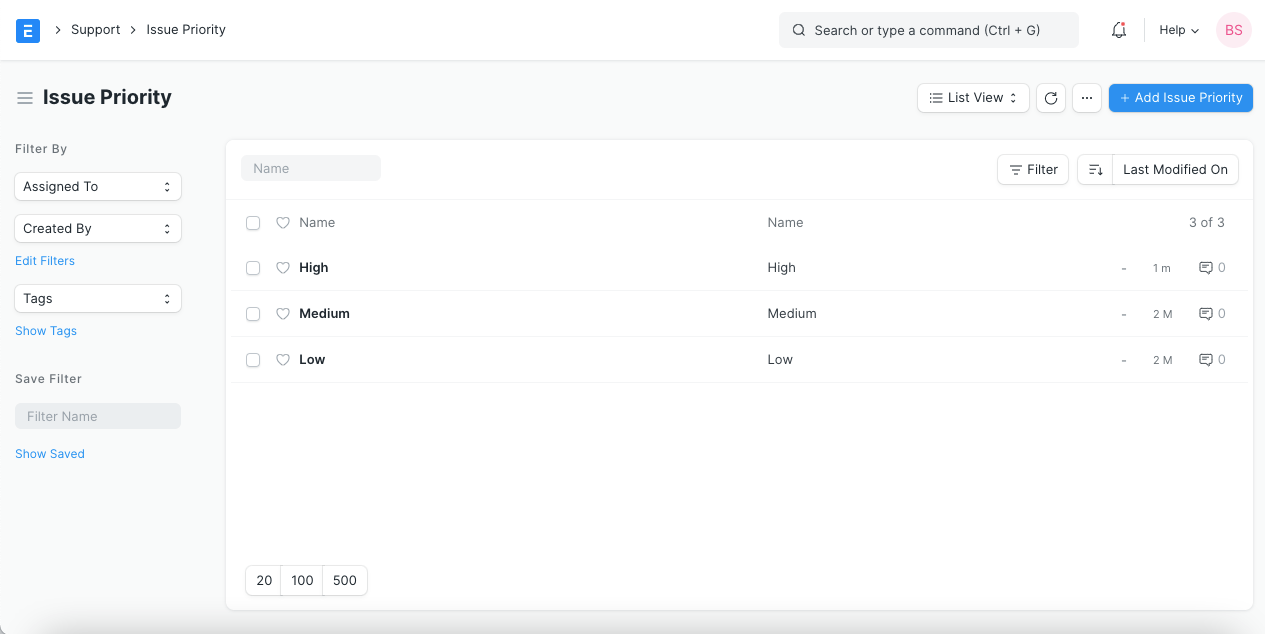This screenshot has height=634, width=1265.
Task: Click the refresh list icon
Action: point(1051,98)
